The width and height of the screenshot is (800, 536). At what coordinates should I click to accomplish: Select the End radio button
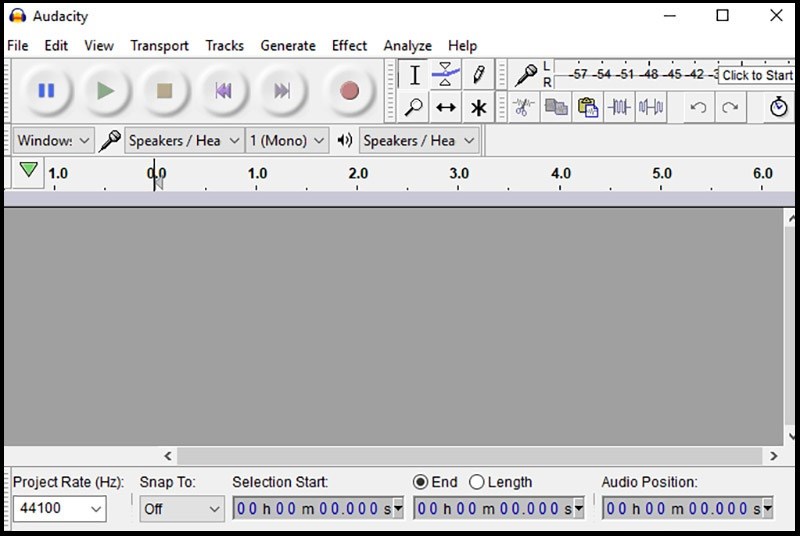(x=420, y=482)
